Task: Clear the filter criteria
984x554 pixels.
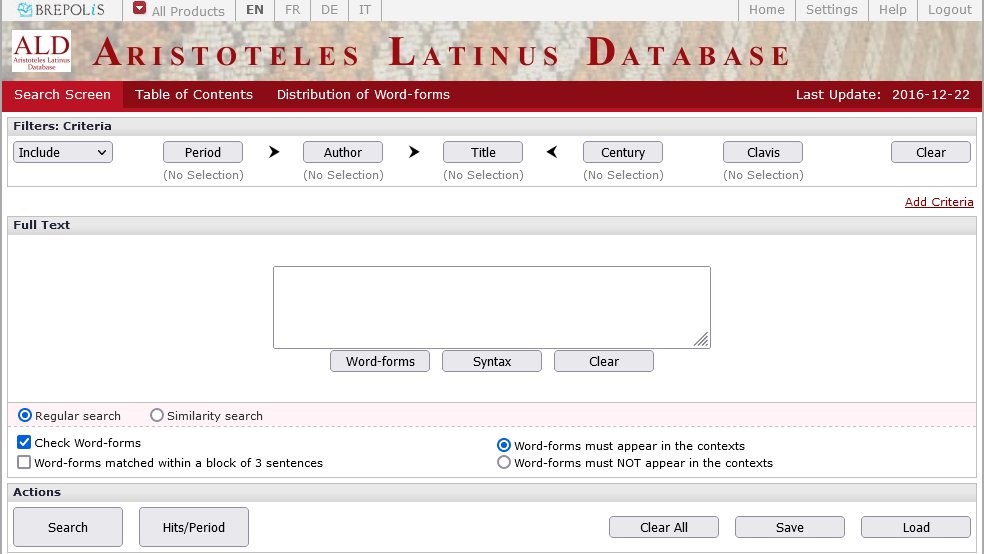Action: 931,152
